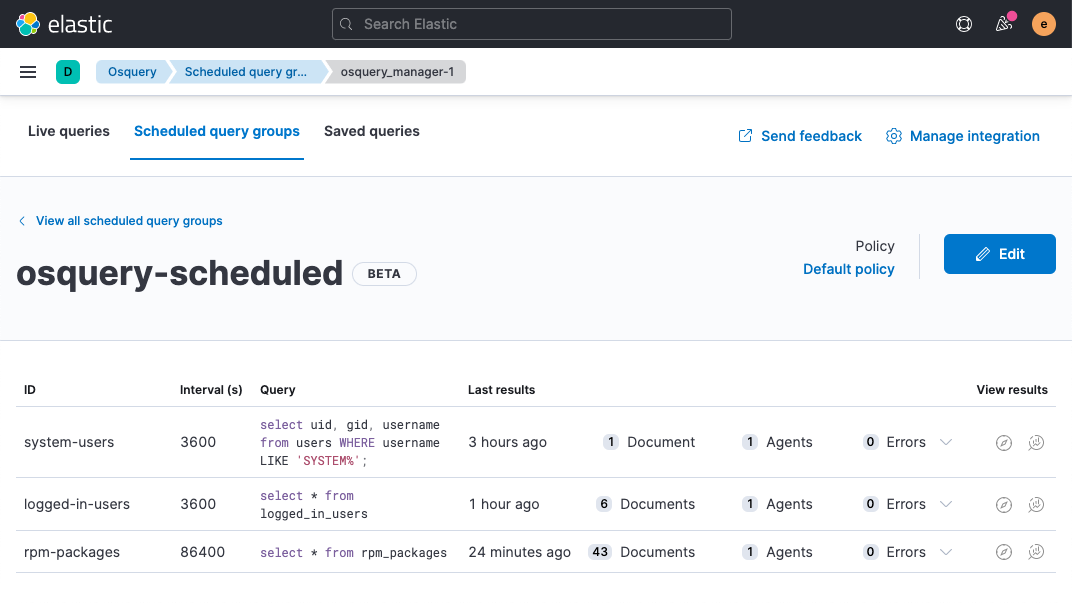Expand the logged-in-users row details

click(946, 504)
